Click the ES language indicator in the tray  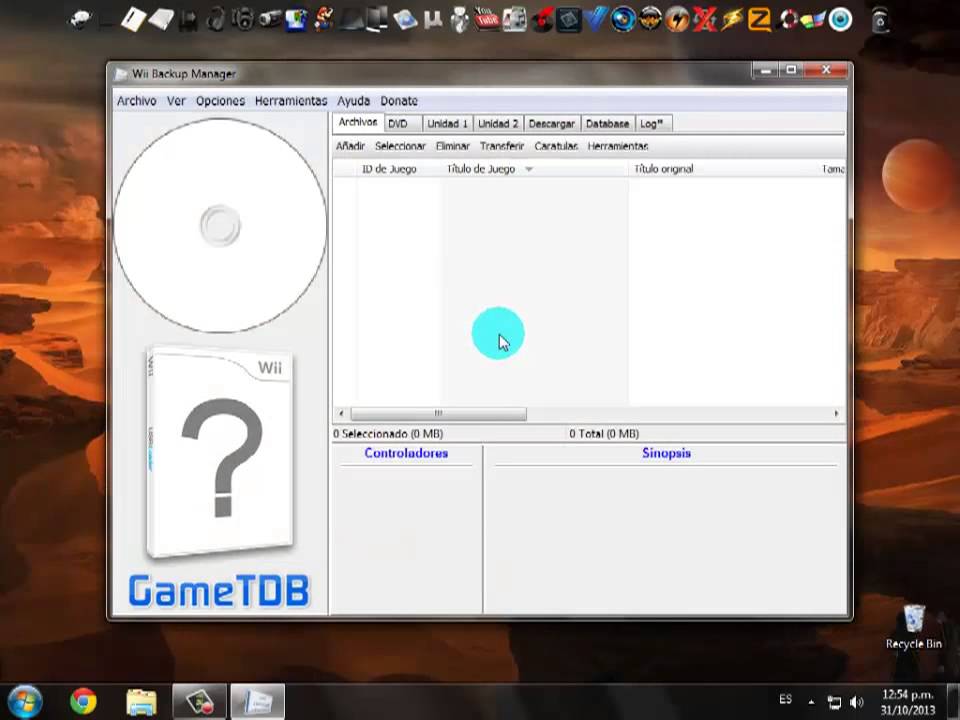pos(786,699)
